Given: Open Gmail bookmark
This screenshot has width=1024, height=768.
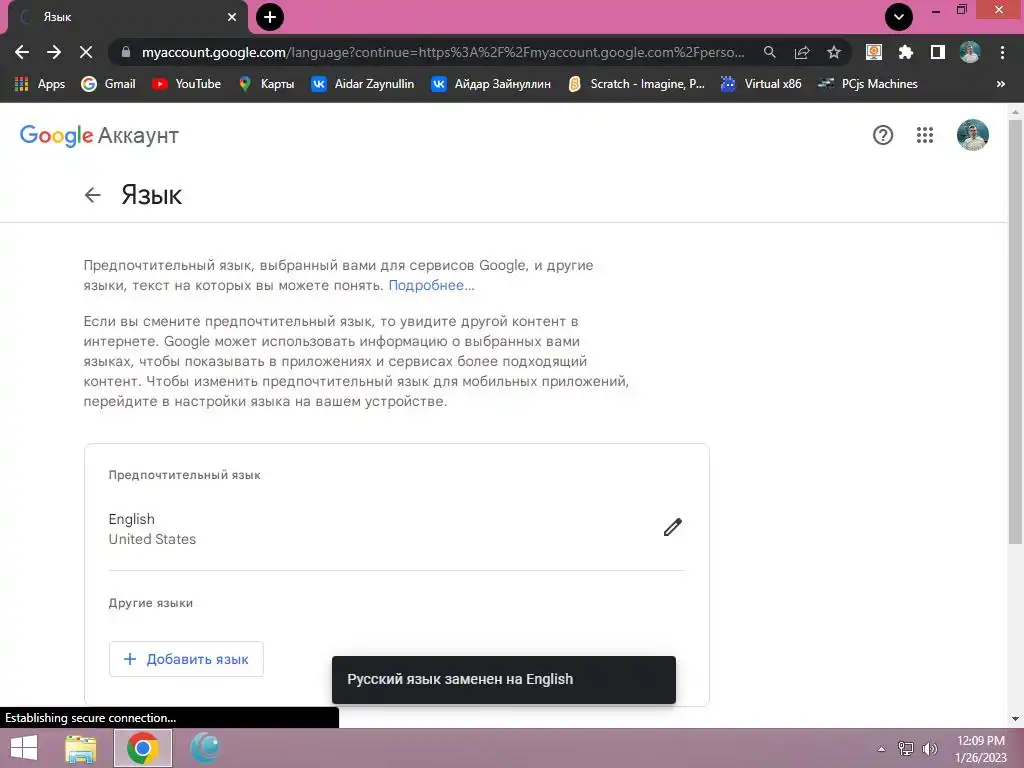Looking at the screenshot, I should coord(108,84).
